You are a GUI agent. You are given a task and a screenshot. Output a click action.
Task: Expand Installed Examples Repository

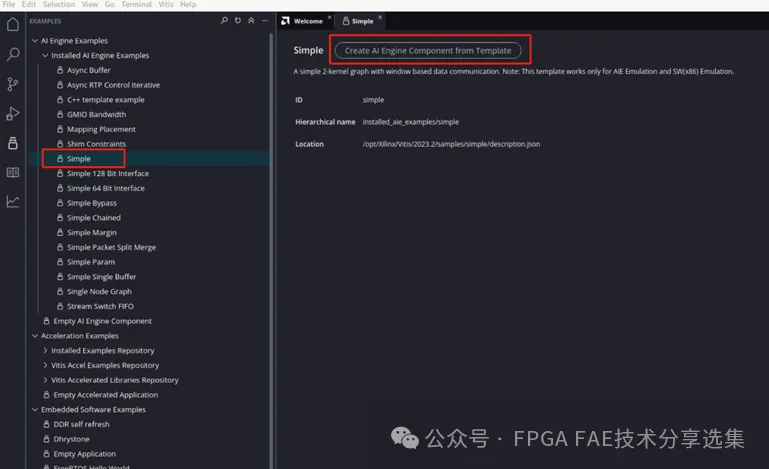click(45, 350)
